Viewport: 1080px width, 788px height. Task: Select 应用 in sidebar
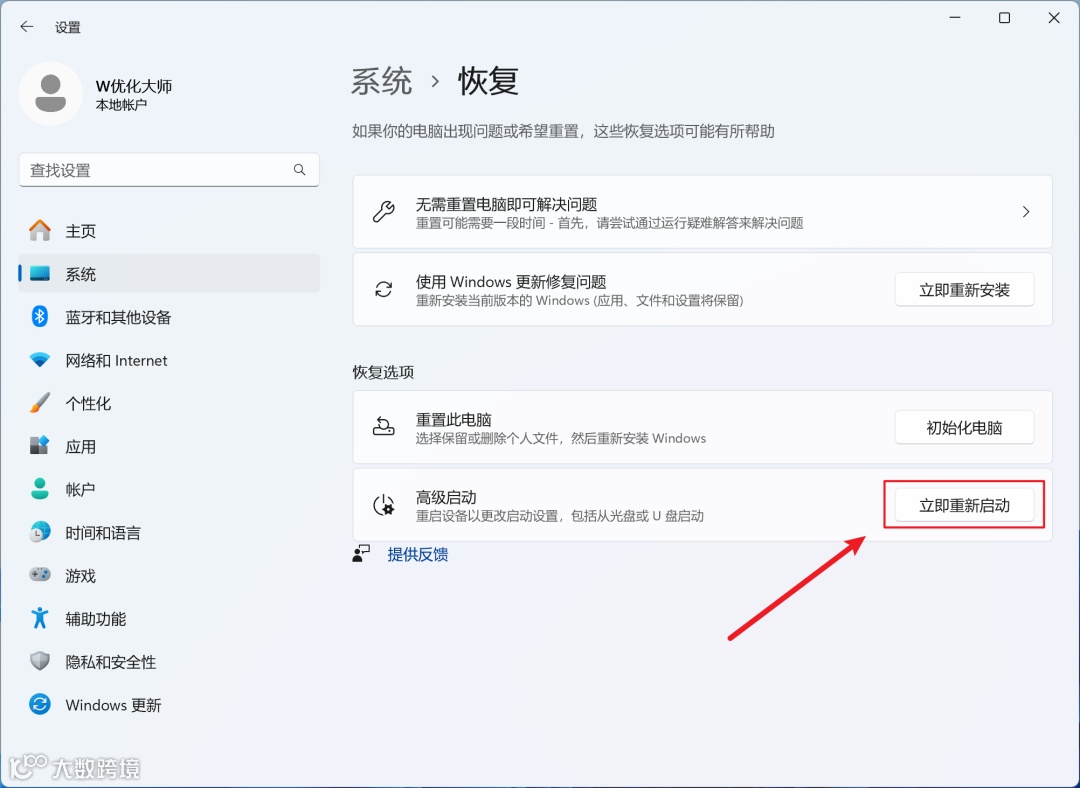click(169, 446)
